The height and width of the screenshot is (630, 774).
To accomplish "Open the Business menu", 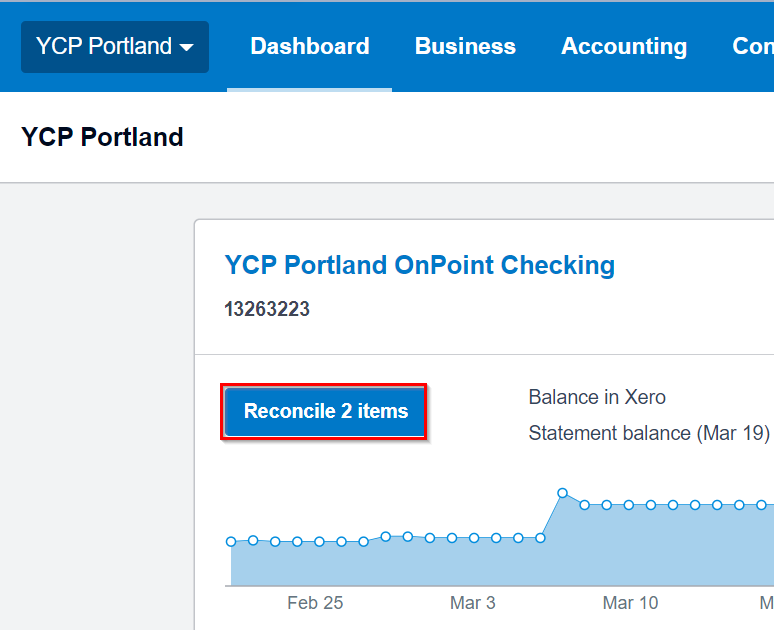I will pos(465,46).
